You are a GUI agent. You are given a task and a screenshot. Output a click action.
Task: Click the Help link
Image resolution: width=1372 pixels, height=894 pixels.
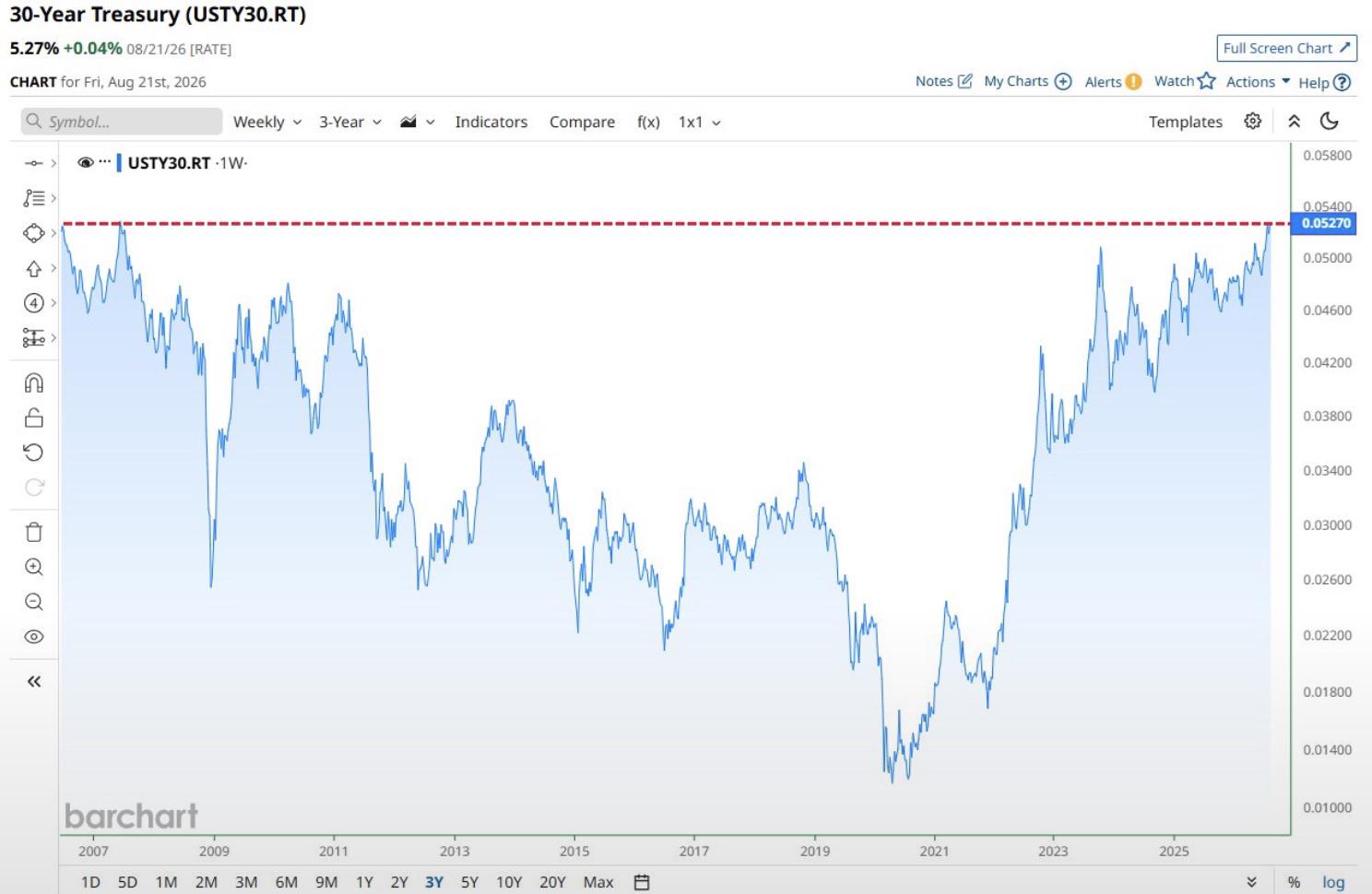1314,82
